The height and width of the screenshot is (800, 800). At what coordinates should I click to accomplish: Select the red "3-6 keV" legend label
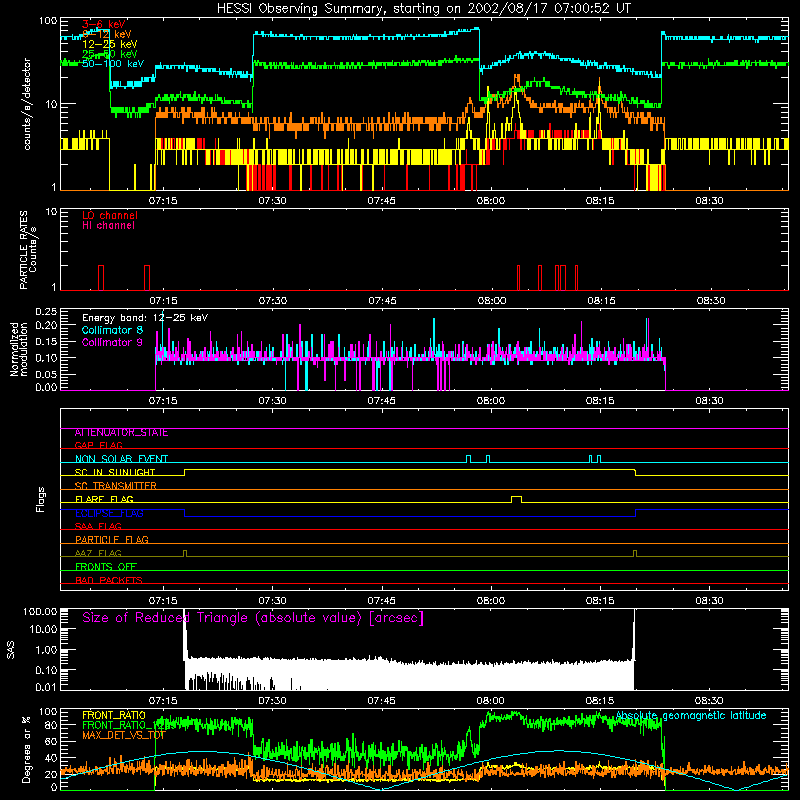pos(103,24)
